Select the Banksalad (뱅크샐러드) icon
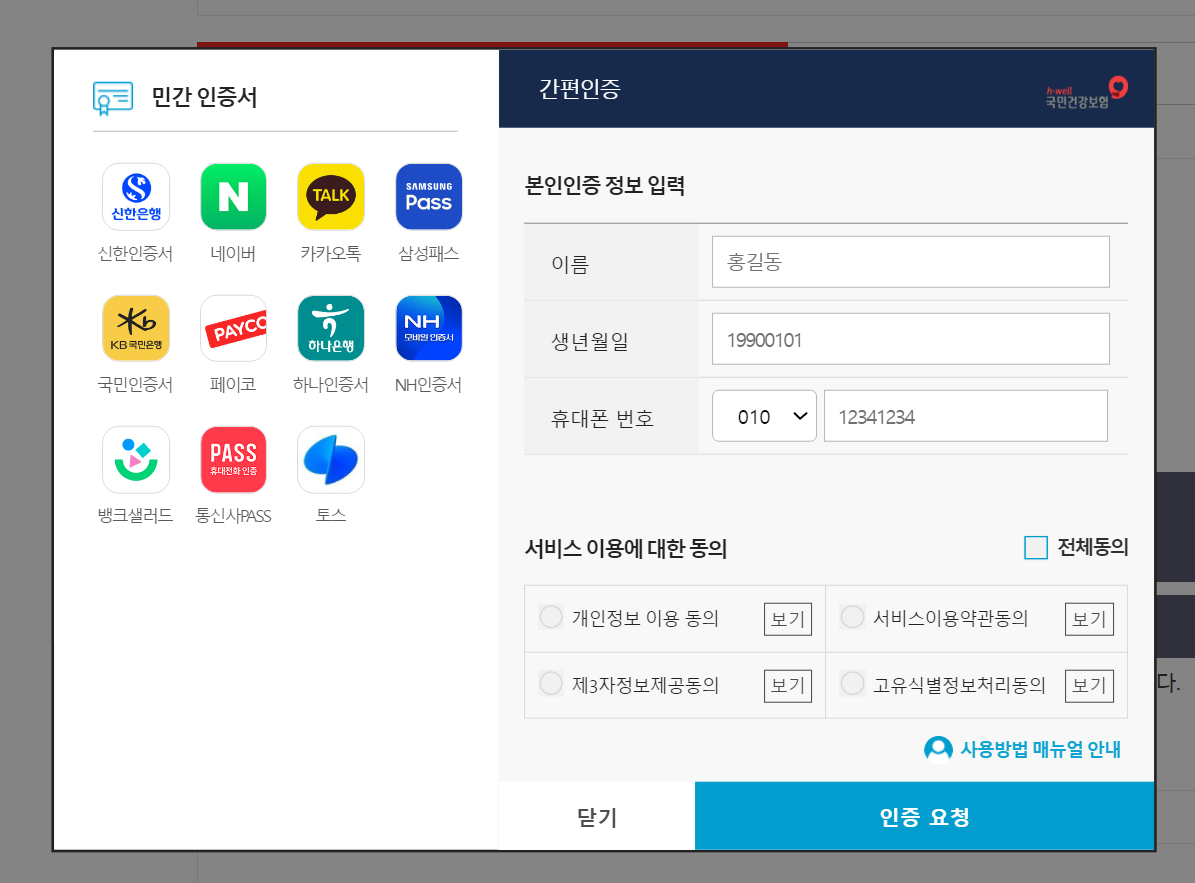 136,459
